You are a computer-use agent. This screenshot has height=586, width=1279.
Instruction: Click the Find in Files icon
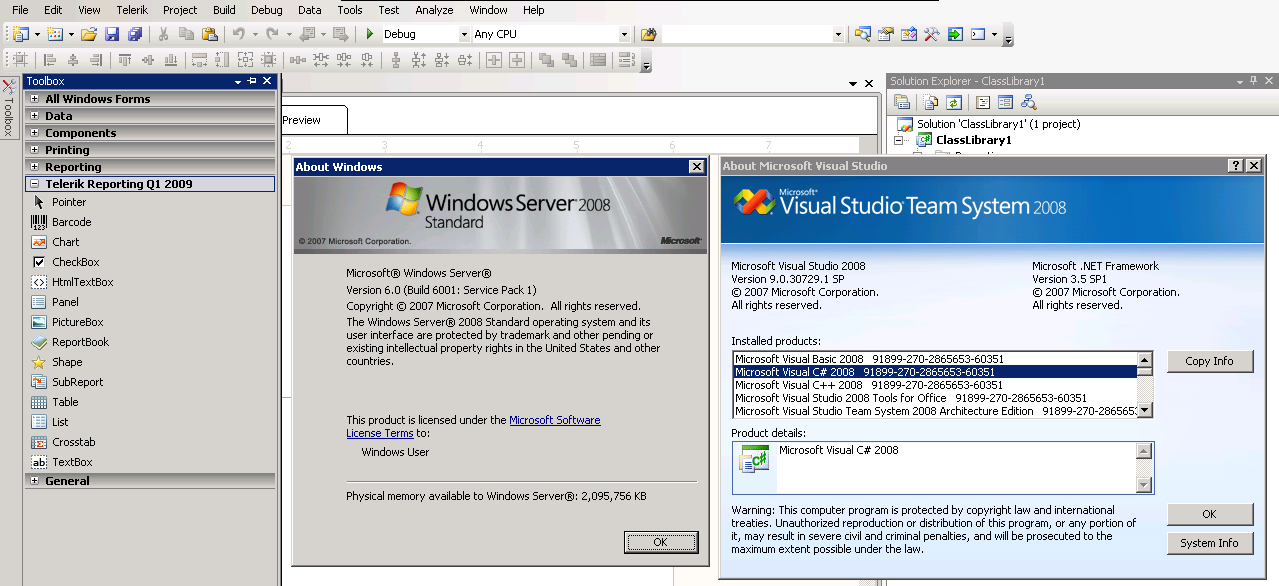click(649, 34)
